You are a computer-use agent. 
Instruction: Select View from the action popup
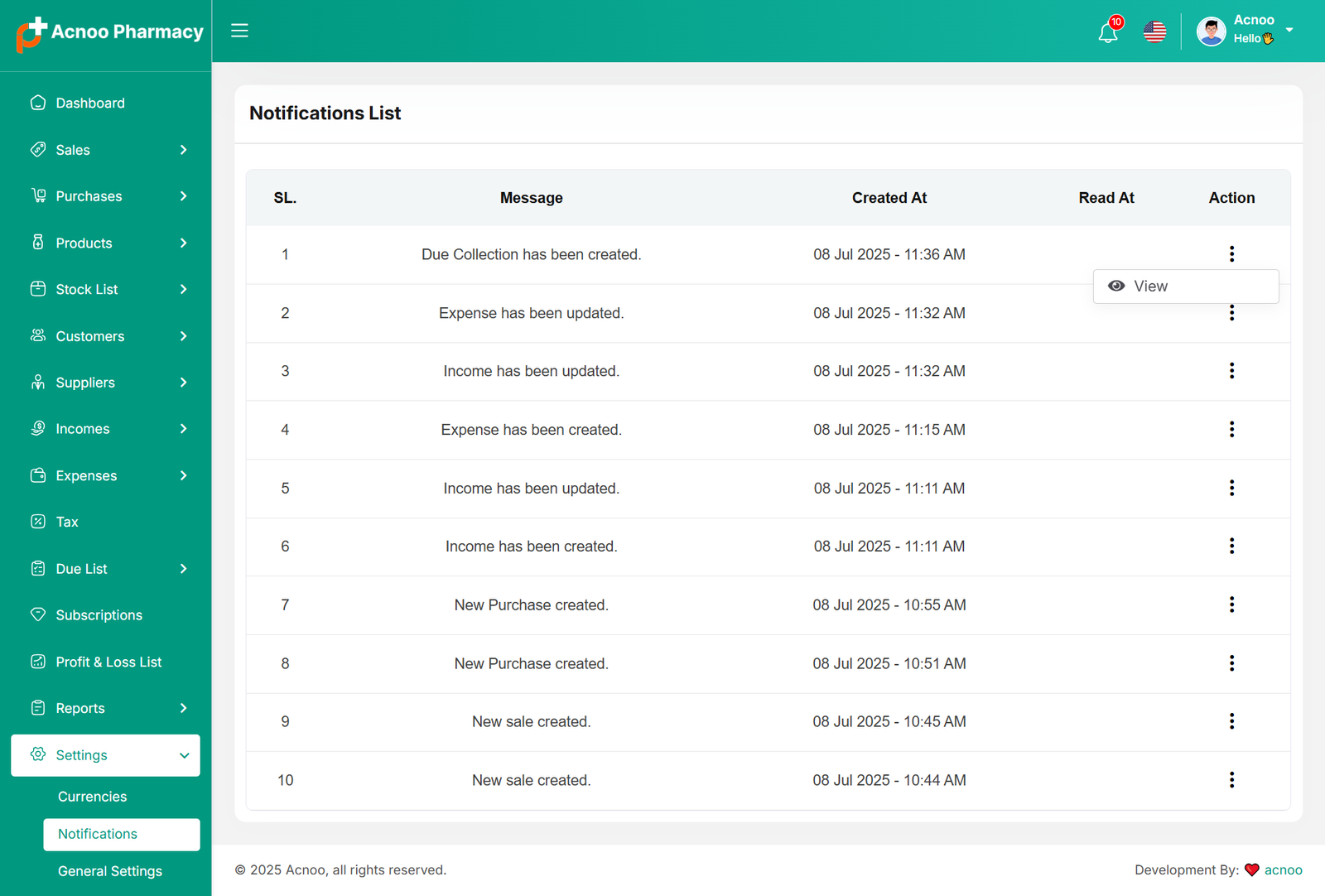1150,287
